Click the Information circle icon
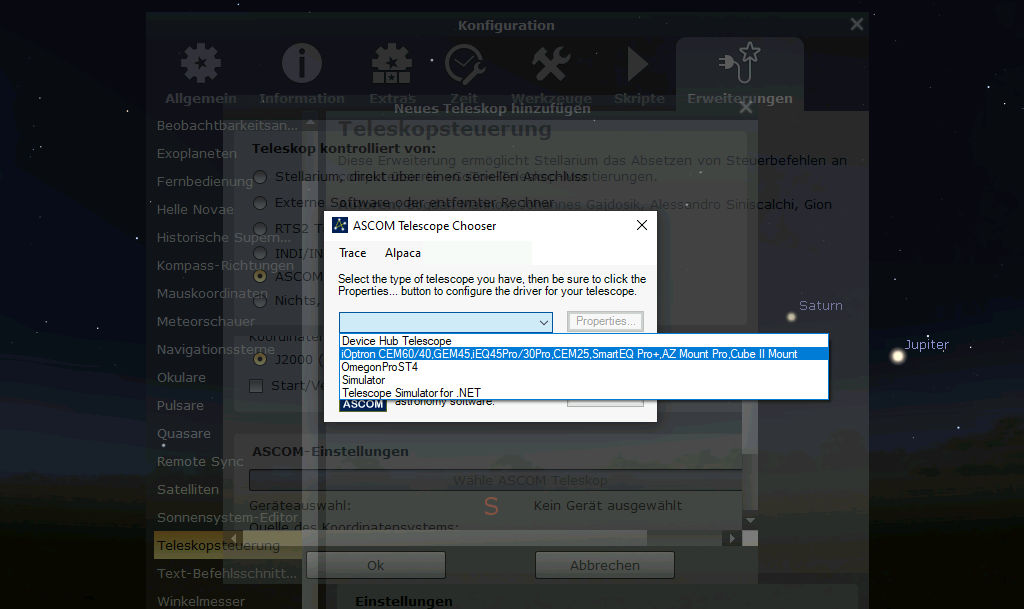Image resolution: width=1024 pixels, height=609 pixels. (301, 65)
